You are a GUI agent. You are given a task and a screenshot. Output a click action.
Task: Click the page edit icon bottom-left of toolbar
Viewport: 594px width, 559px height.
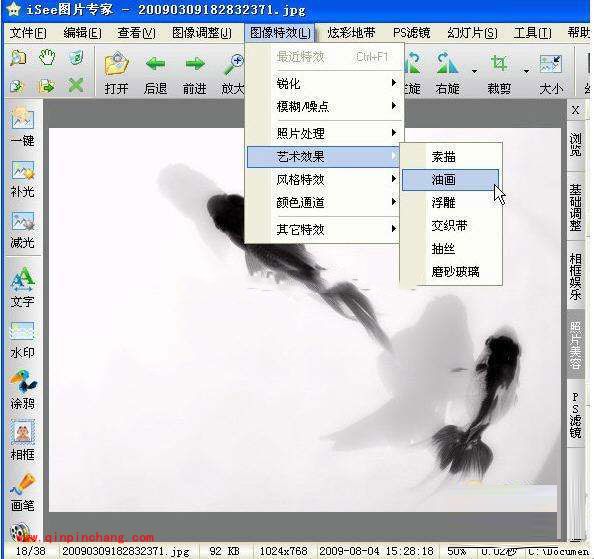pos(17,86)
